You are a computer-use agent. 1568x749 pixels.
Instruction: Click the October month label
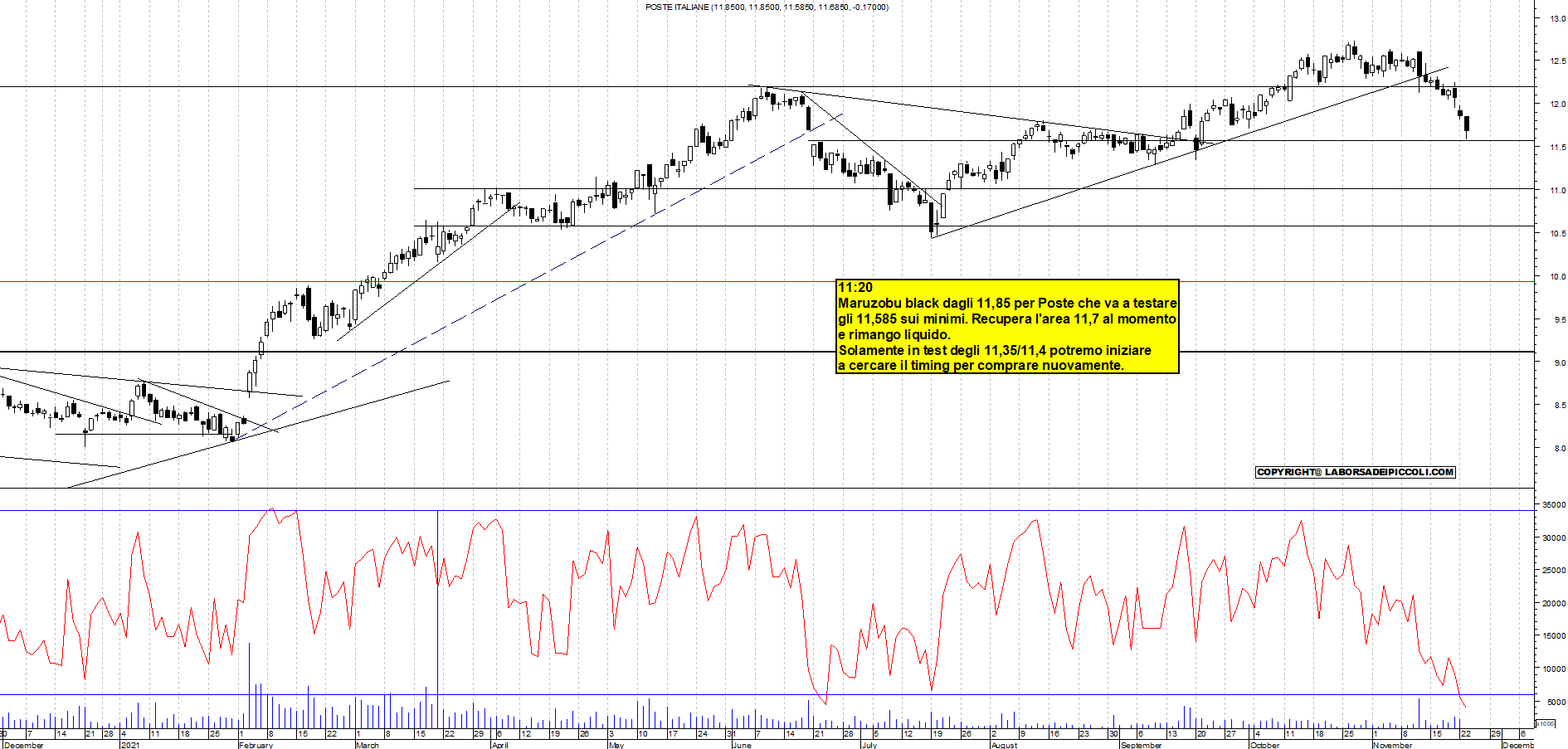click(x=1264, y=745)
